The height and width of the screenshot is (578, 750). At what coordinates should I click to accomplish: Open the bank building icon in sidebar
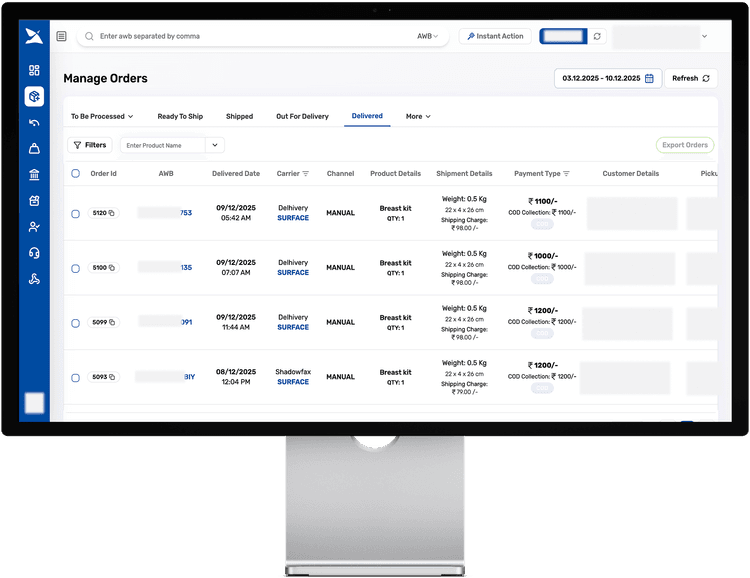[x=34, y=175]
